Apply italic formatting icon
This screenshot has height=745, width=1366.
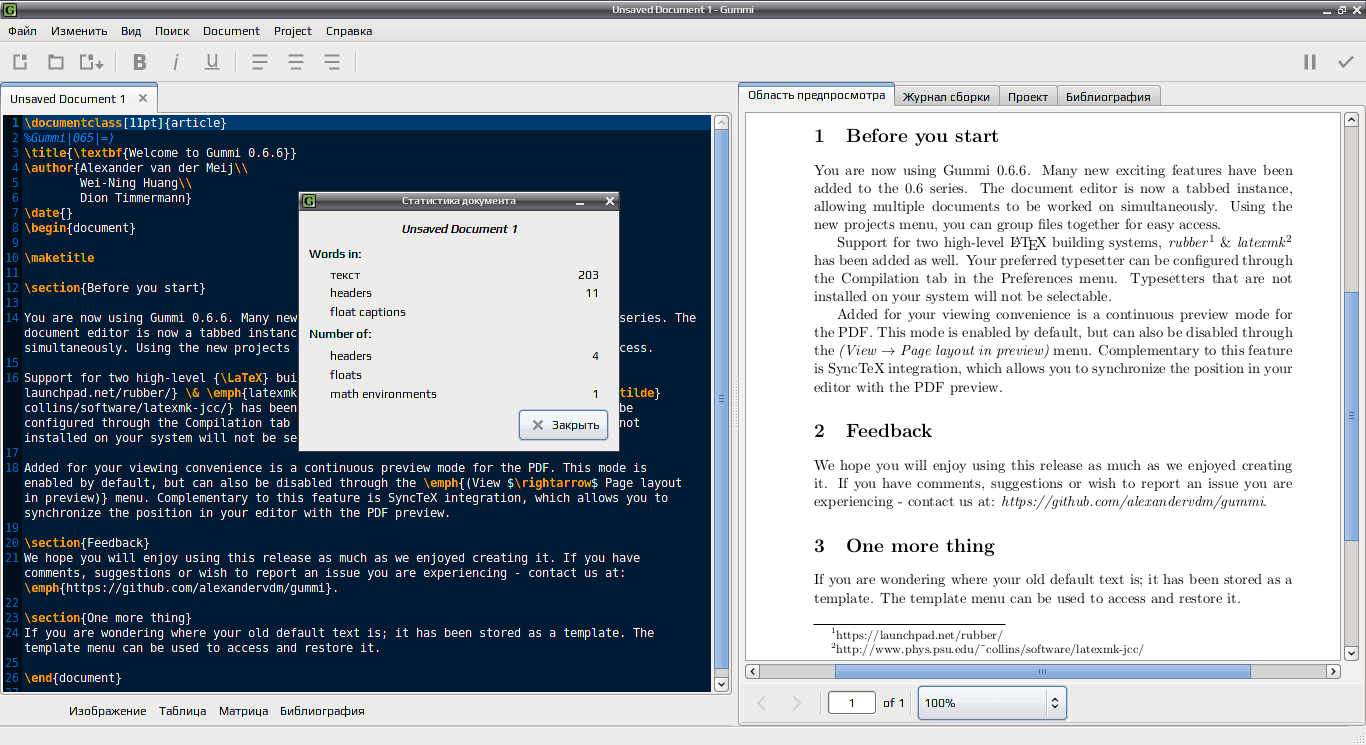pyautogui.click(x=176, y=62)
